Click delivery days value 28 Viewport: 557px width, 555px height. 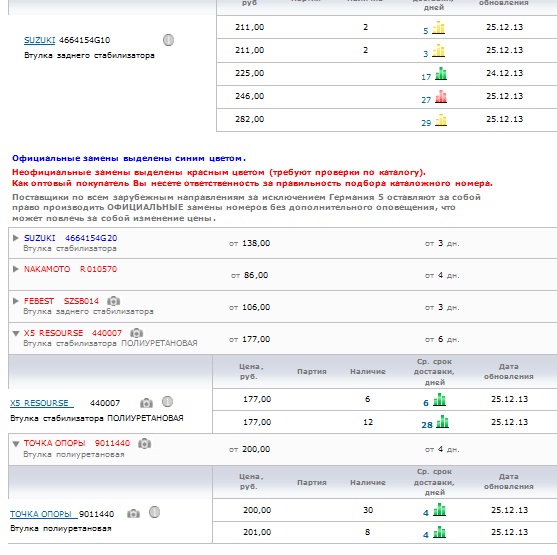pos(427,425)
